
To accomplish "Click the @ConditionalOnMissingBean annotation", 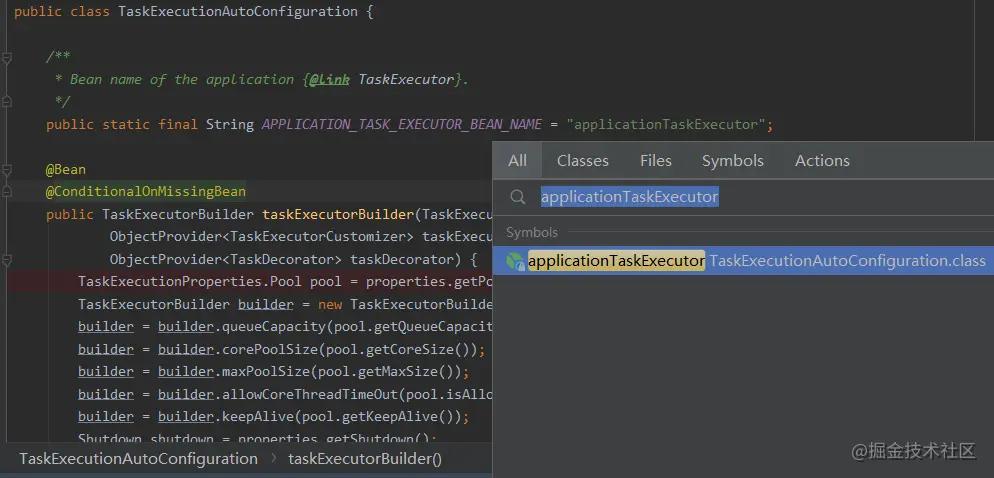I will 145,191.
